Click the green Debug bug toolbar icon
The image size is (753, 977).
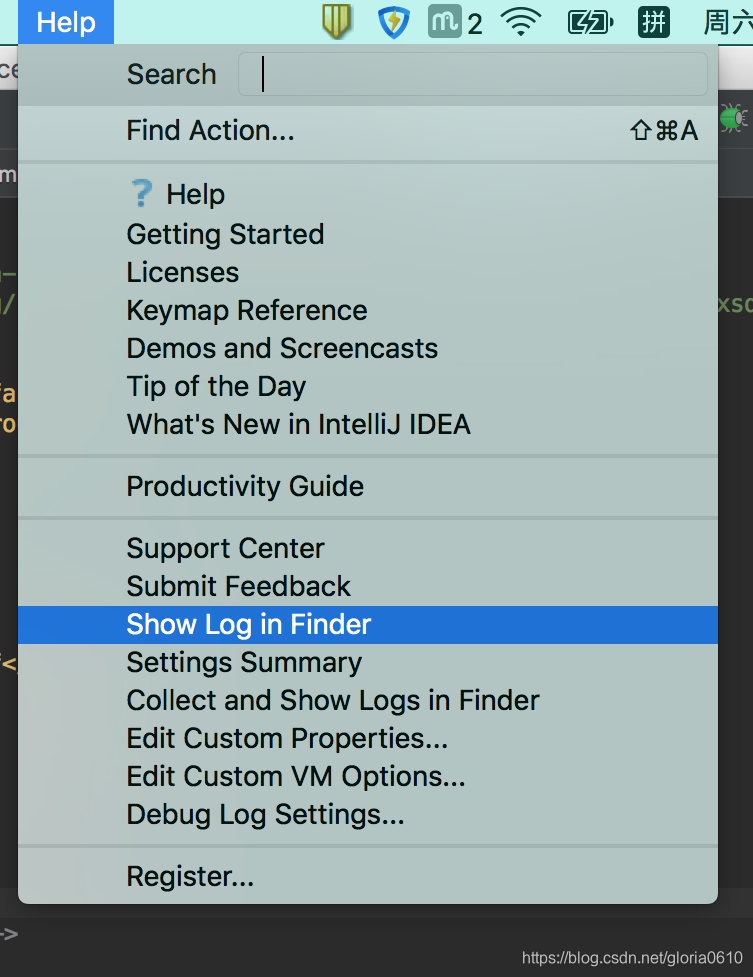(733, 118)
